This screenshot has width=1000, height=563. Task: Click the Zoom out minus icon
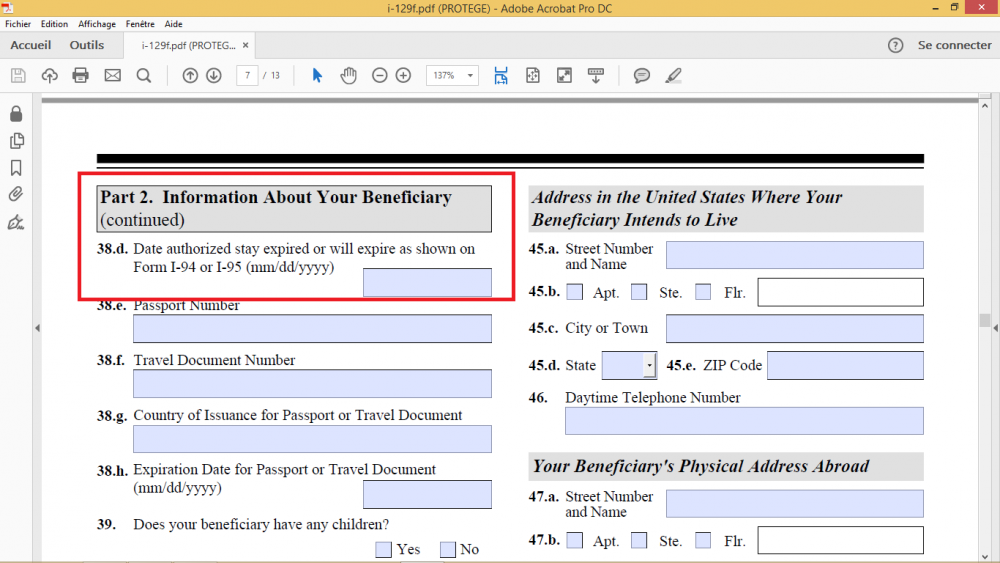379,76
